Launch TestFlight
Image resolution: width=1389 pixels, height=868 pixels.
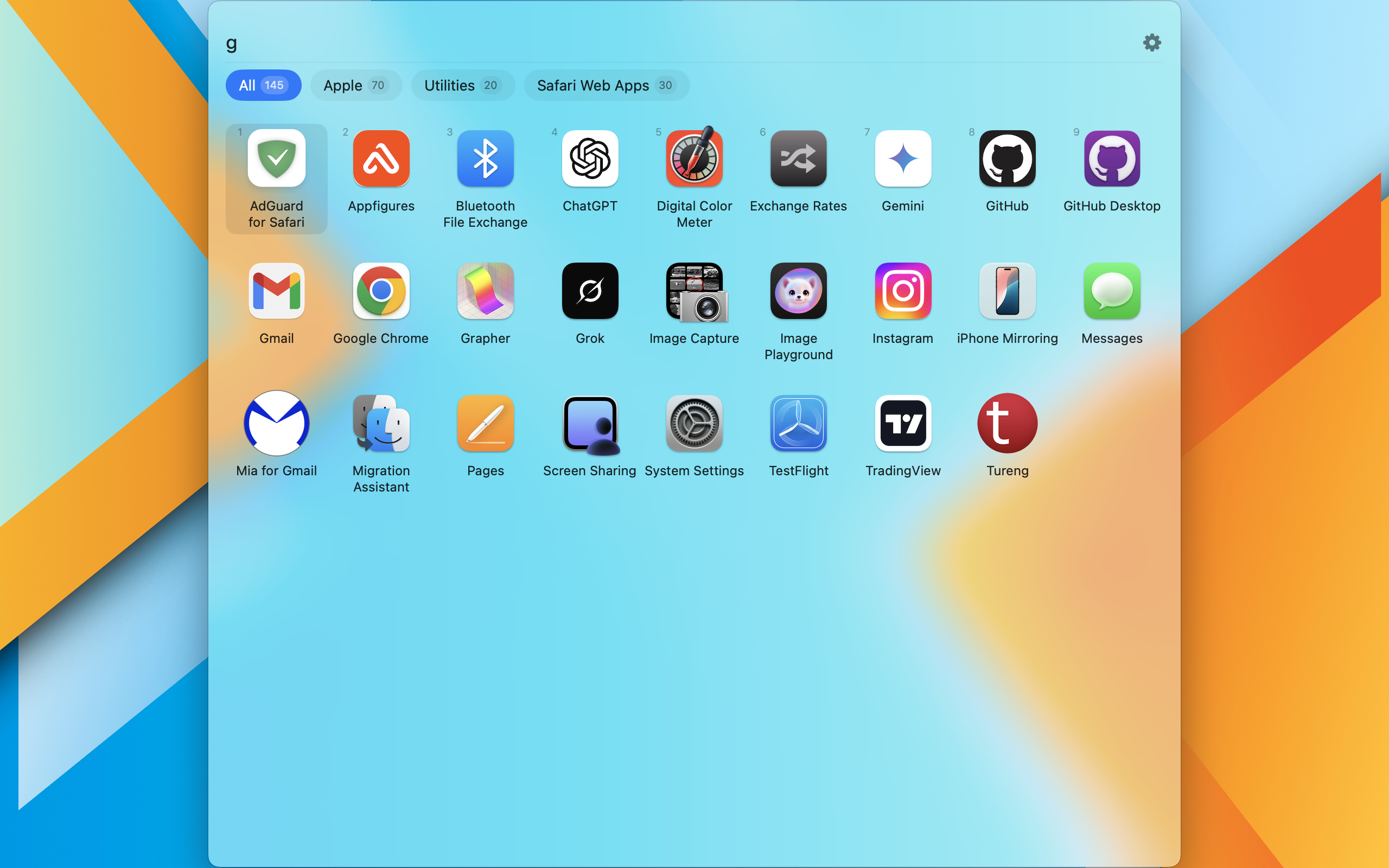click(x=798, y=423)
